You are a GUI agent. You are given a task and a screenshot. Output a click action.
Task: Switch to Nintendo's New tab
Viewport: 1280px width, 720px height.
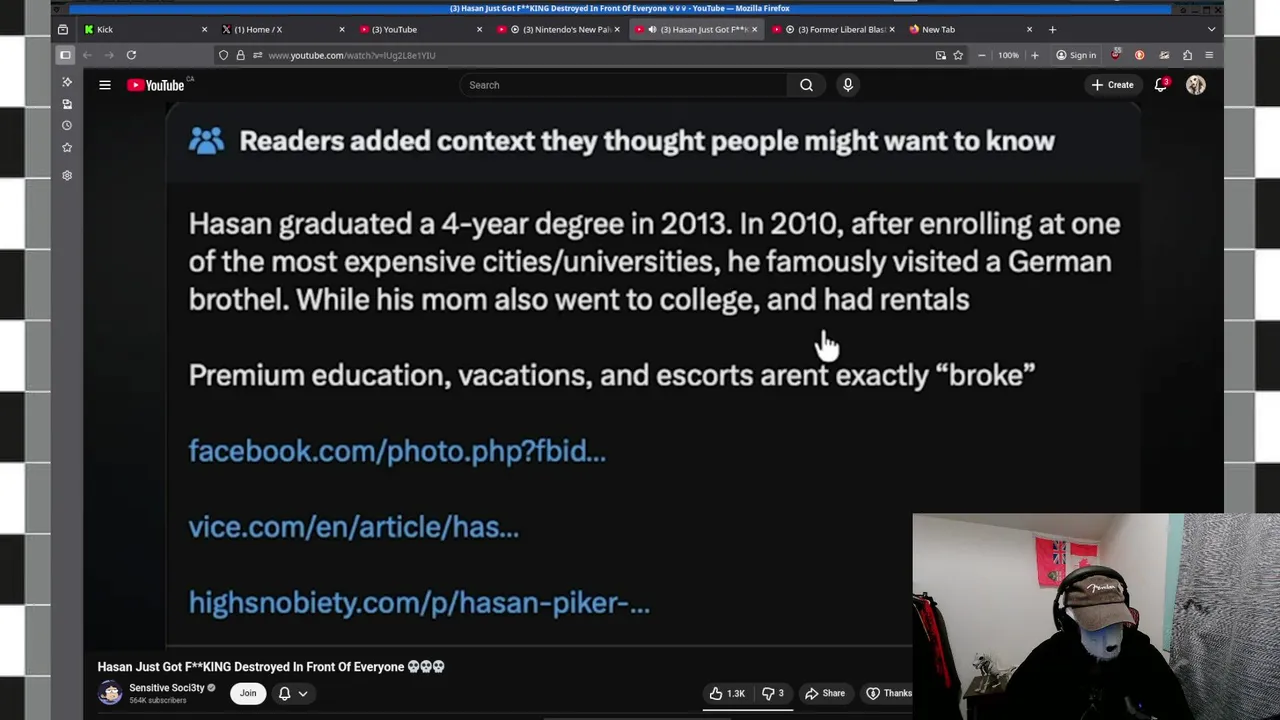559,29
